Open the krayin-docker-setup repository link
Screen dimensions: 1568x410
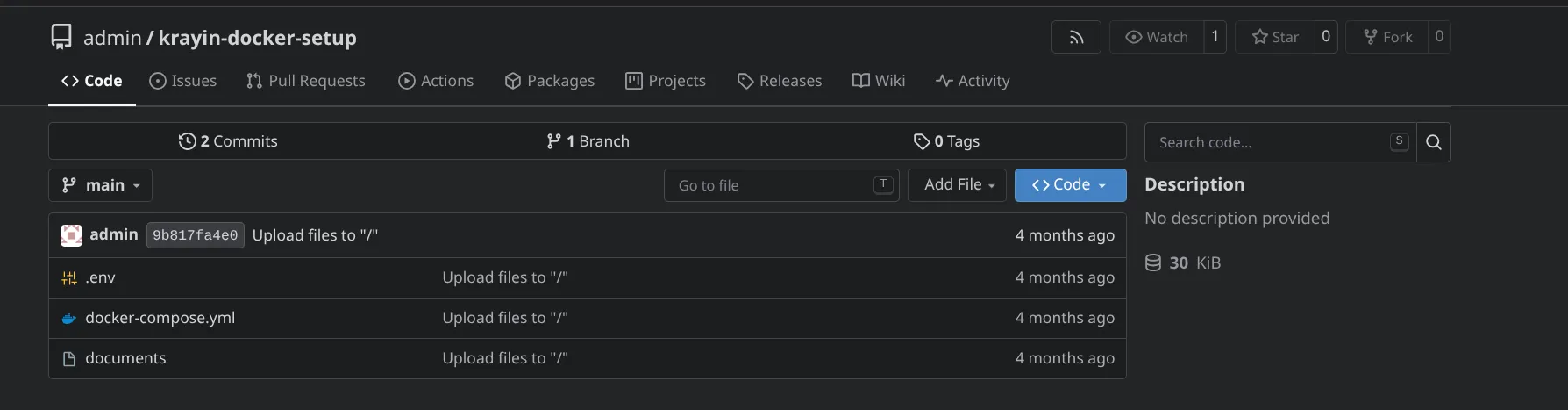[x=257, y=38]
